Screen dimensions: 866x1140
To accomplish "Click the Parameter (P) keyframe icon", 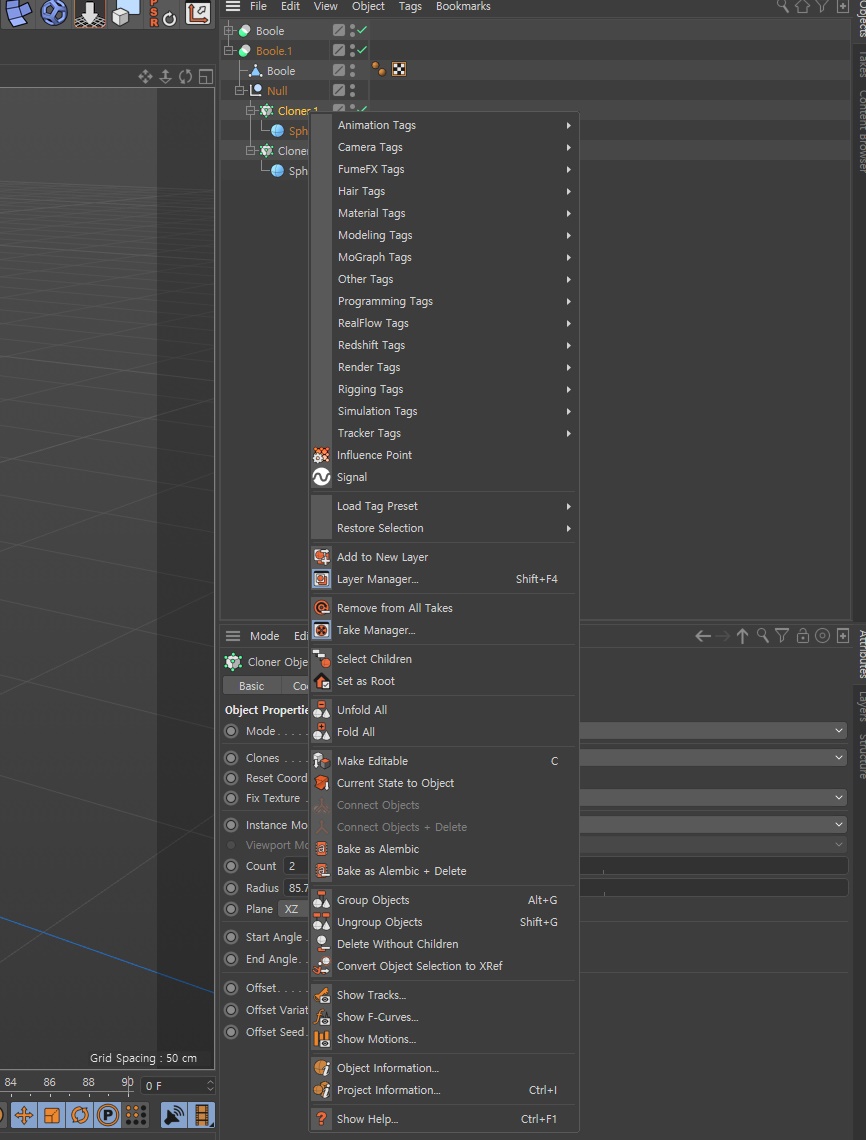I will click(x=108, y=1115).
